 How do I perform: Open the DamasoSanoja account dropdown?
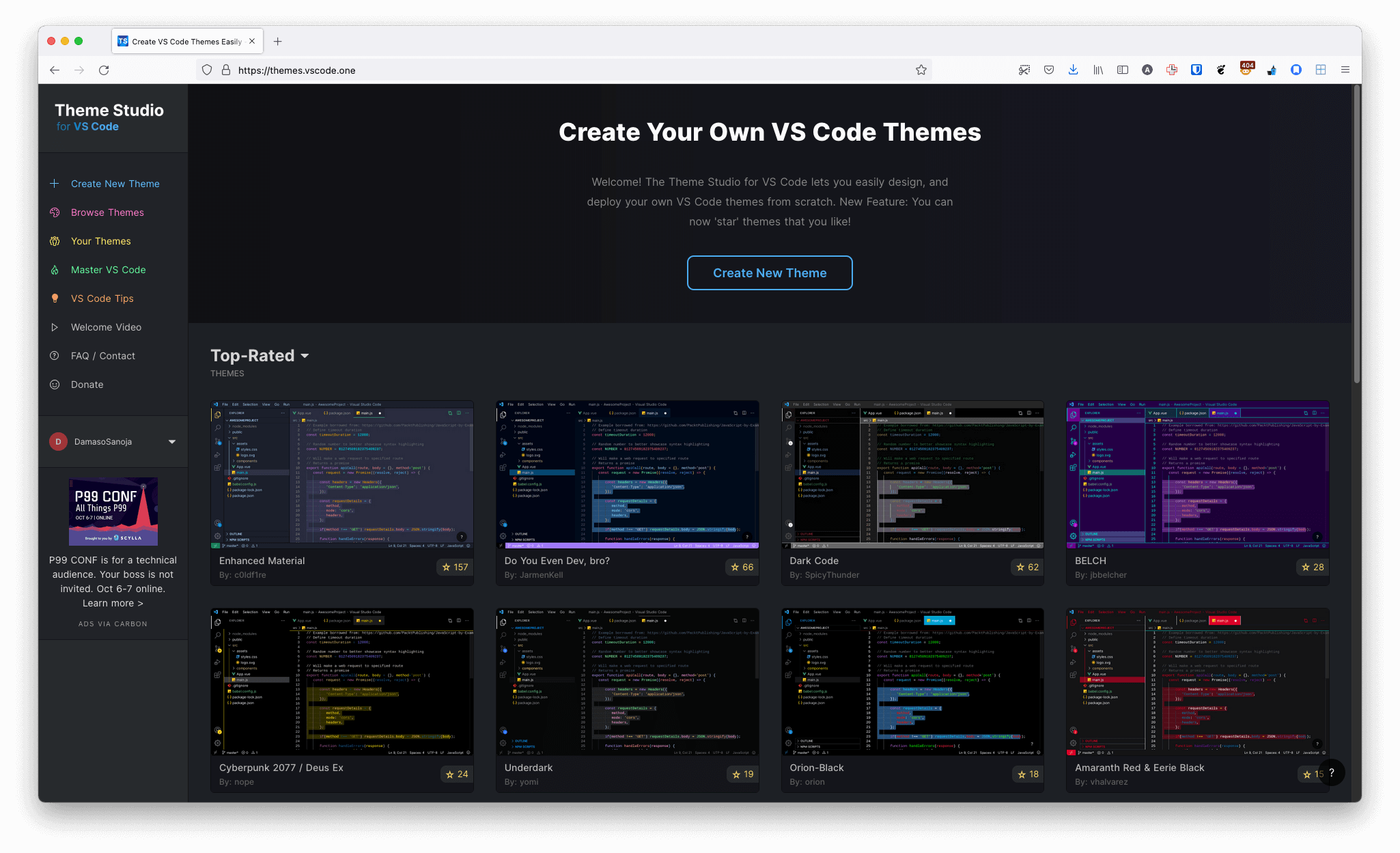coord(172,442)
